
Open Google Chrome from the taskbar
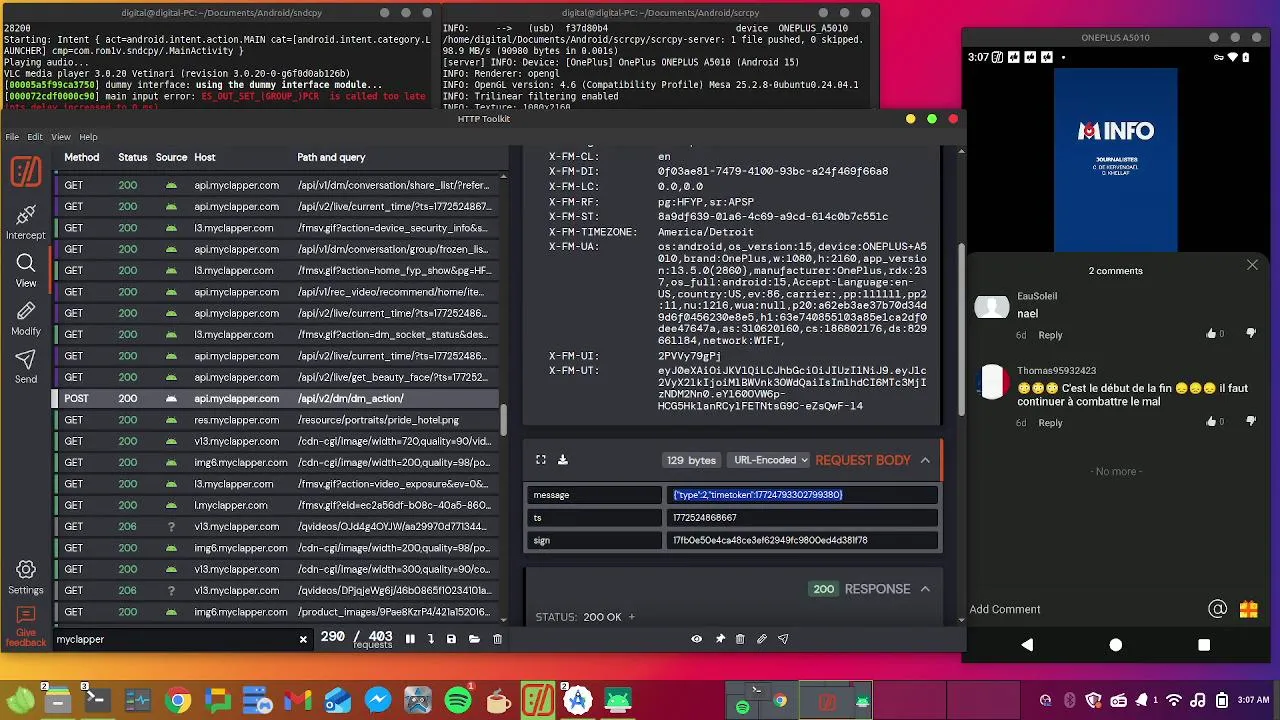point(178,700)
